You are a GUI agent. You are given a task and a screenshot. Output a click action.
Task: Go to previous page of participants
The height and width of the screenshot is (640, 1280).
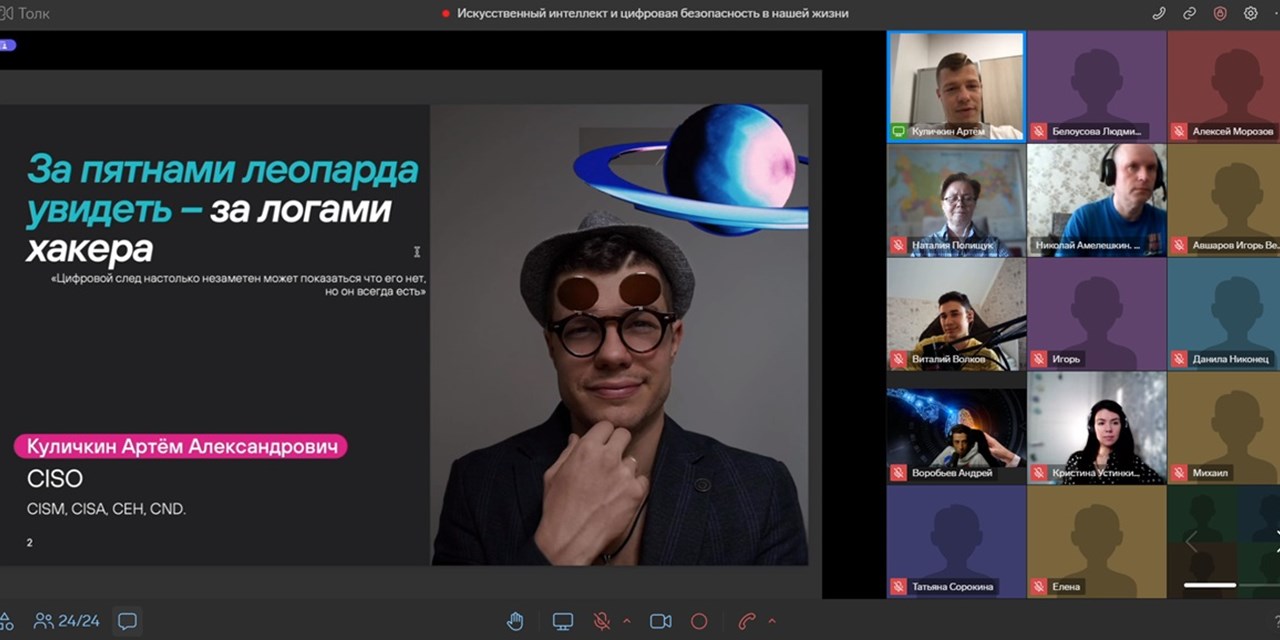coord(1191,541)
